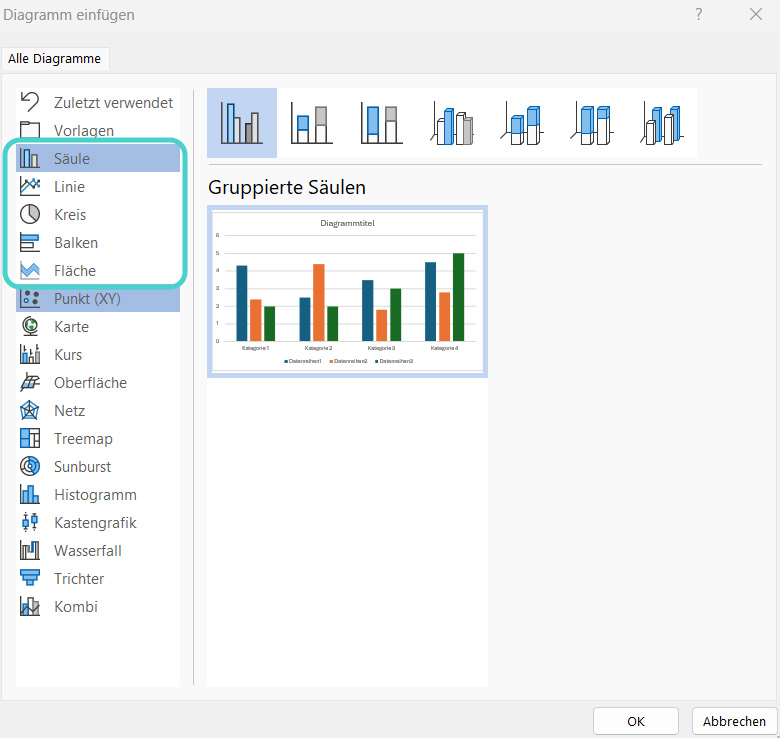This screenshot has width=780, height=738.
Task: Select the clustered column subtype (Gruppierte Säulen)
Action: (242, 123)
